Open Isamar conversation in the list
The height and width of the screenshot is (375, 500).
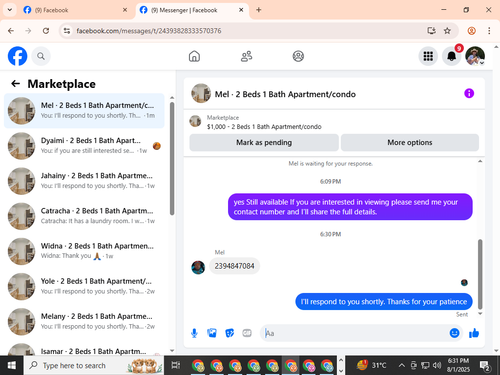84,348
